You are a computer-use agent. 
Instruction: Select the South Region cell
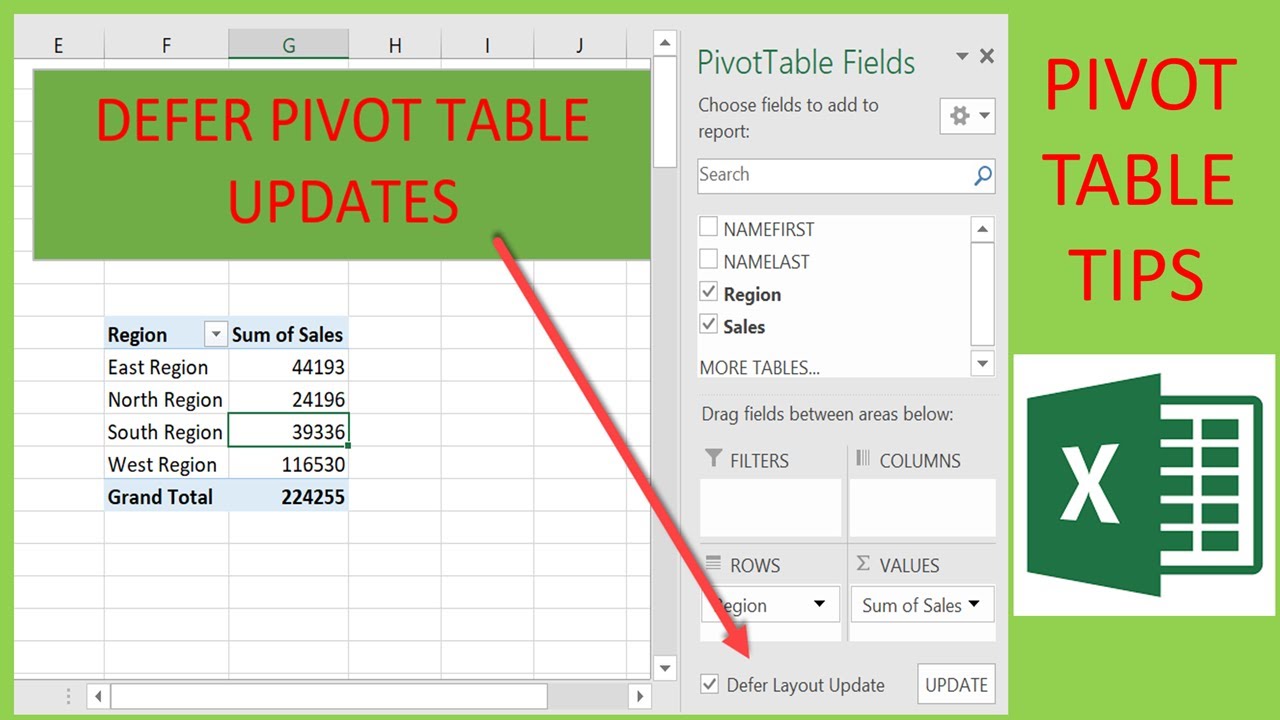166,432
